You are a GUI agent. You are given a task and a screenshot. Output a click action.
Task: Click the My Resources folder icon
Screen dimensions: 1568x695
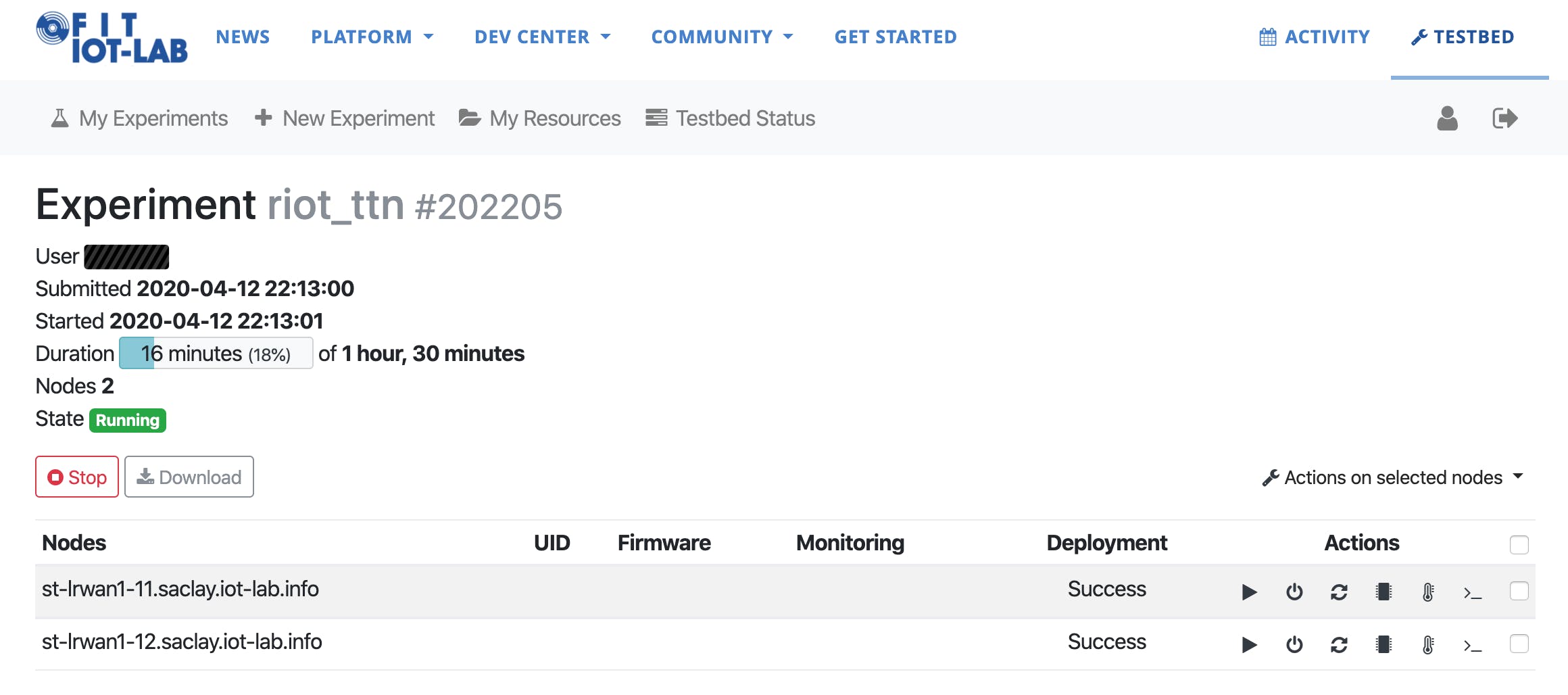[470, 118]
